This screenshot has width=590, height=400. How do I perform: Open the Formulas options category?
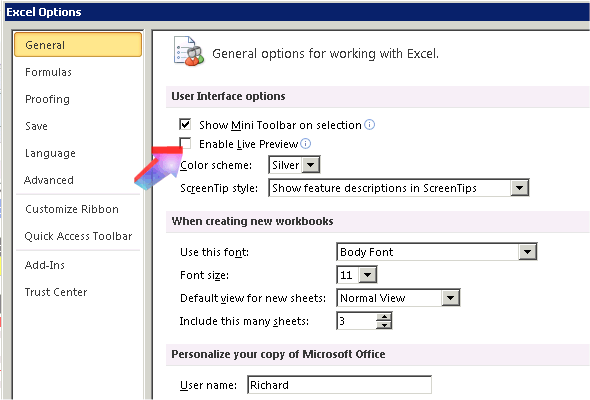[x=48, y=72]
